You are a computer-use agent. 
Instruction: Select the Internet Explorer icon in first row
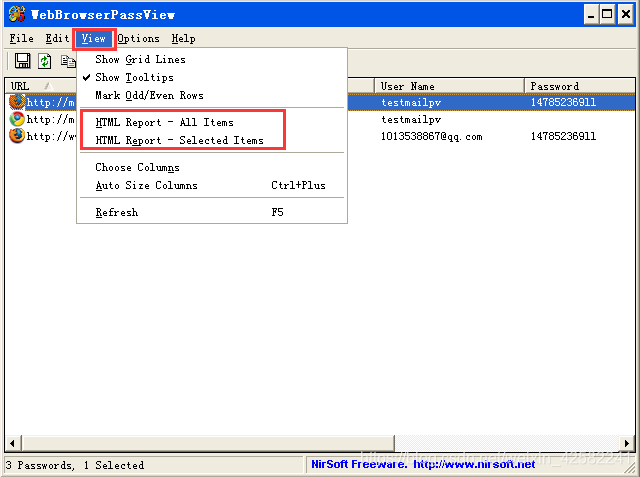[x=17, y=102]
